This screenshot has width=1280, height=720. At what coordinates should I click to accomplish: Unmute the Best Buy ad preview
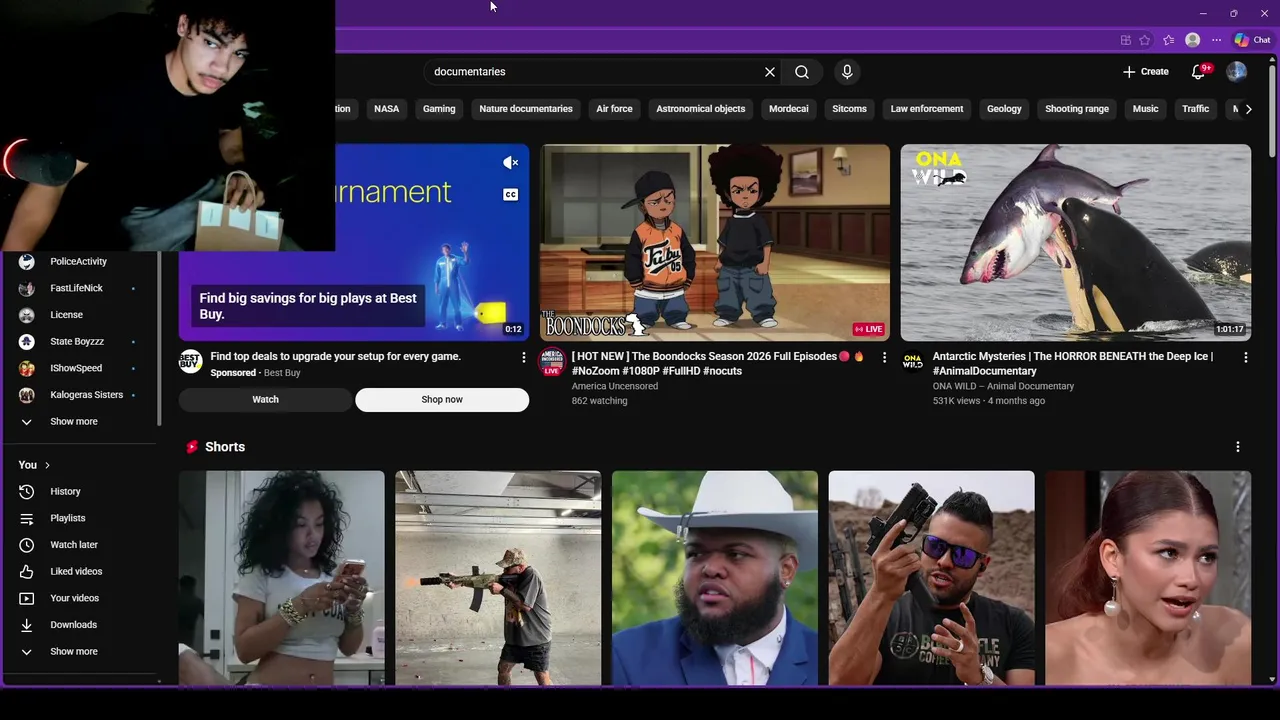click(x=510, y=163)
